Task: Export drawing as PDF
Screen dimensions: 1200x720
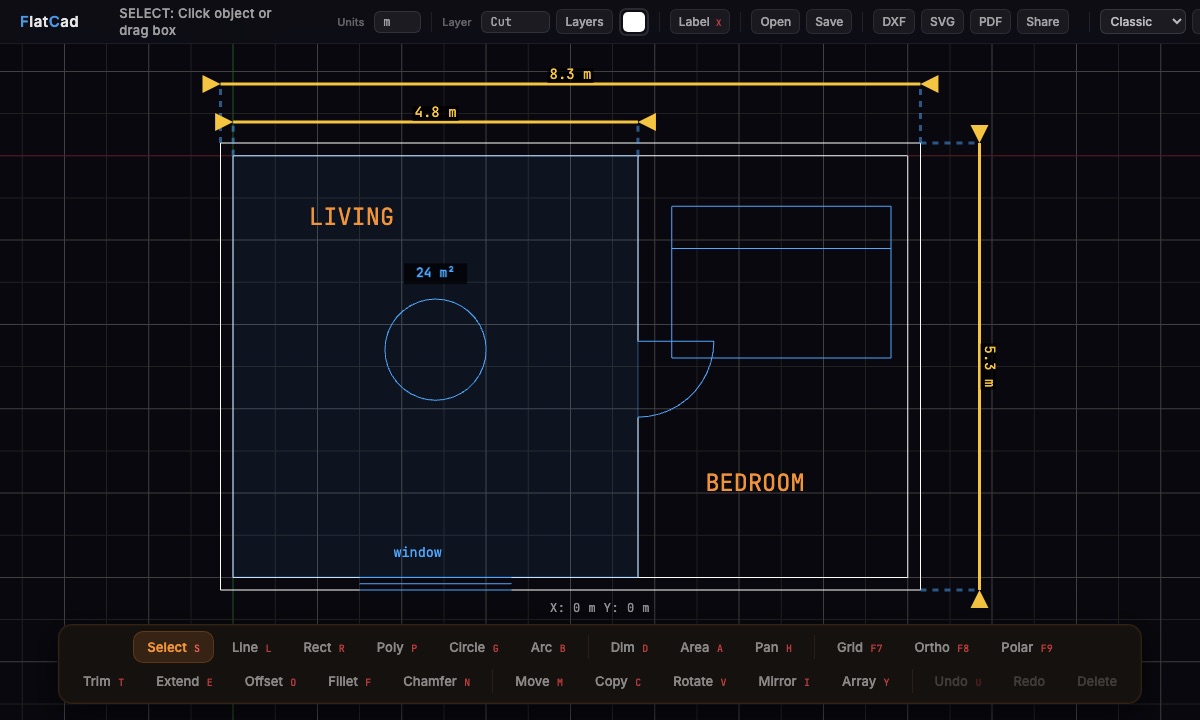Action: tap(990, 22)
